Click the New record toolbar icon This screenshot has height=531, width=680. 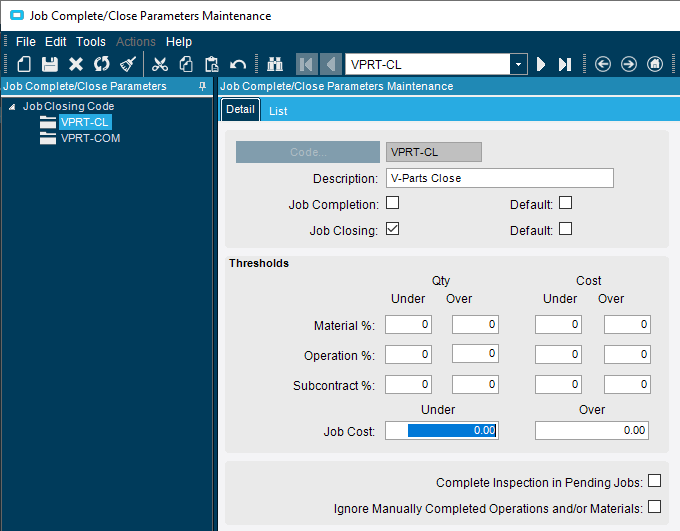click(x=24, y=64)
